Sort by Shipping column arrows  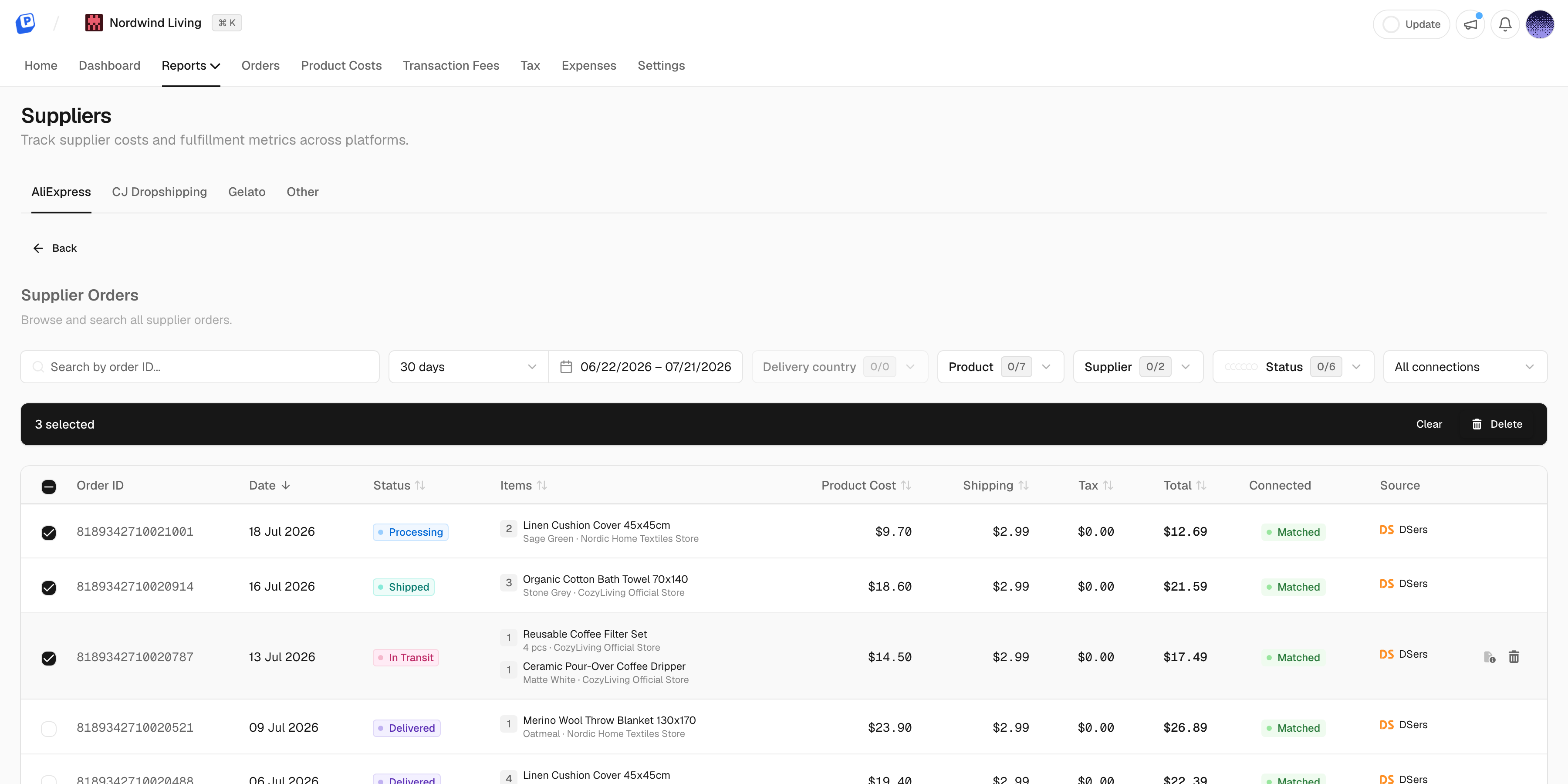coord(1023,485)
